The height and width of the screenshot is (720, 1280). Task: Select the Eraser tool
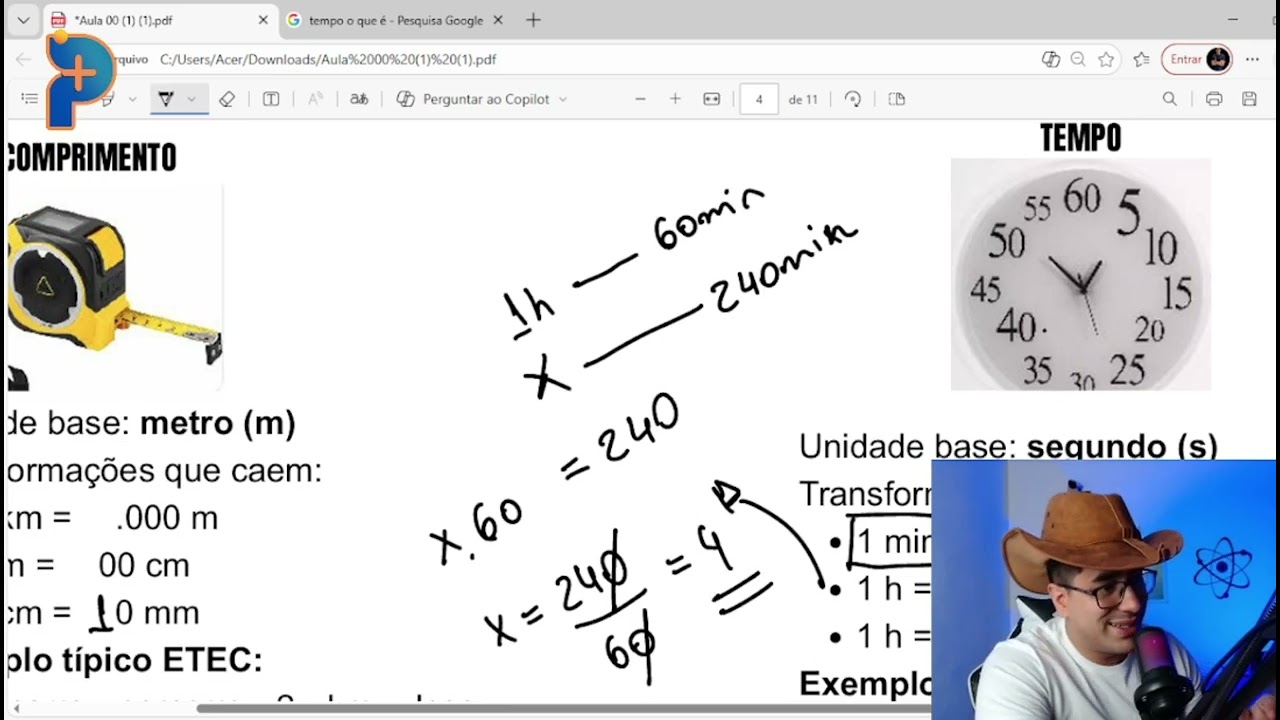pos(227,99)
